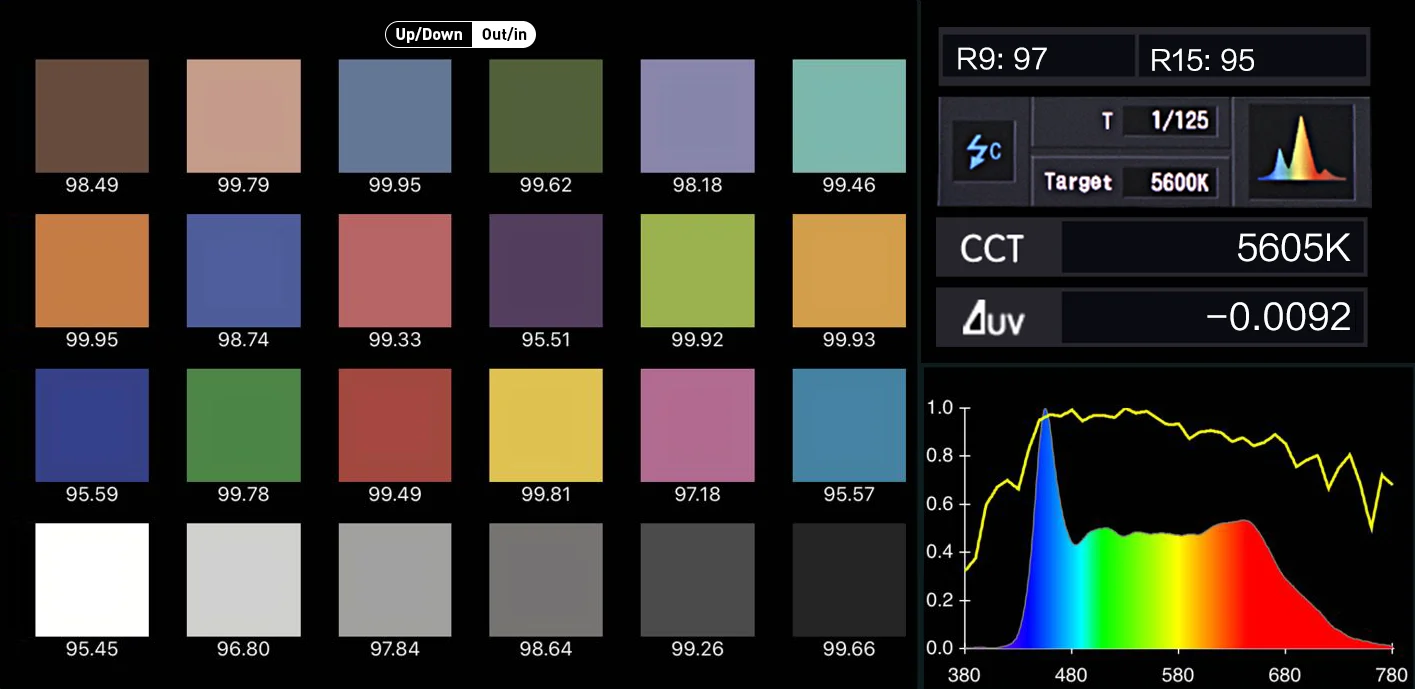Pick the light skin swatch 99.79
This screenshot has height=689, width=1415.
click(x=244, y=116)
